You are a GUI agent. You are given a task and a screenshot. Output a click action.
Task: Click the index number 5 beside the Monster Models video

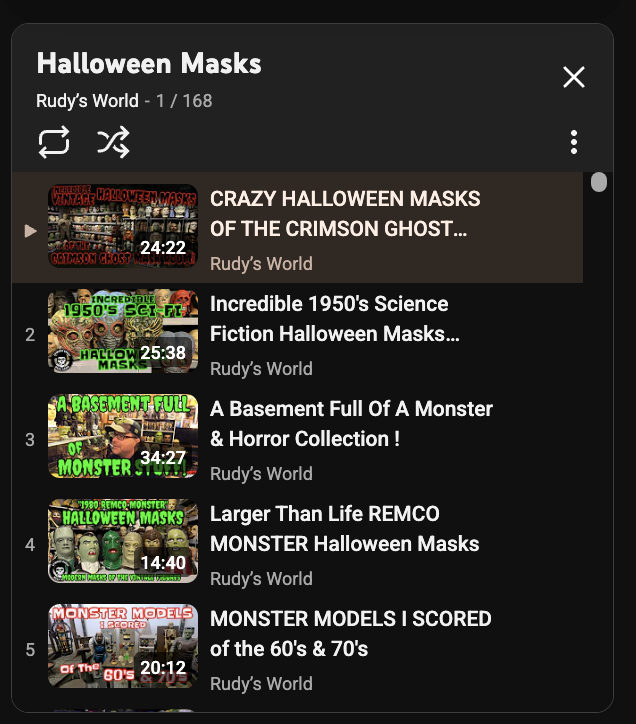point(30,650)
